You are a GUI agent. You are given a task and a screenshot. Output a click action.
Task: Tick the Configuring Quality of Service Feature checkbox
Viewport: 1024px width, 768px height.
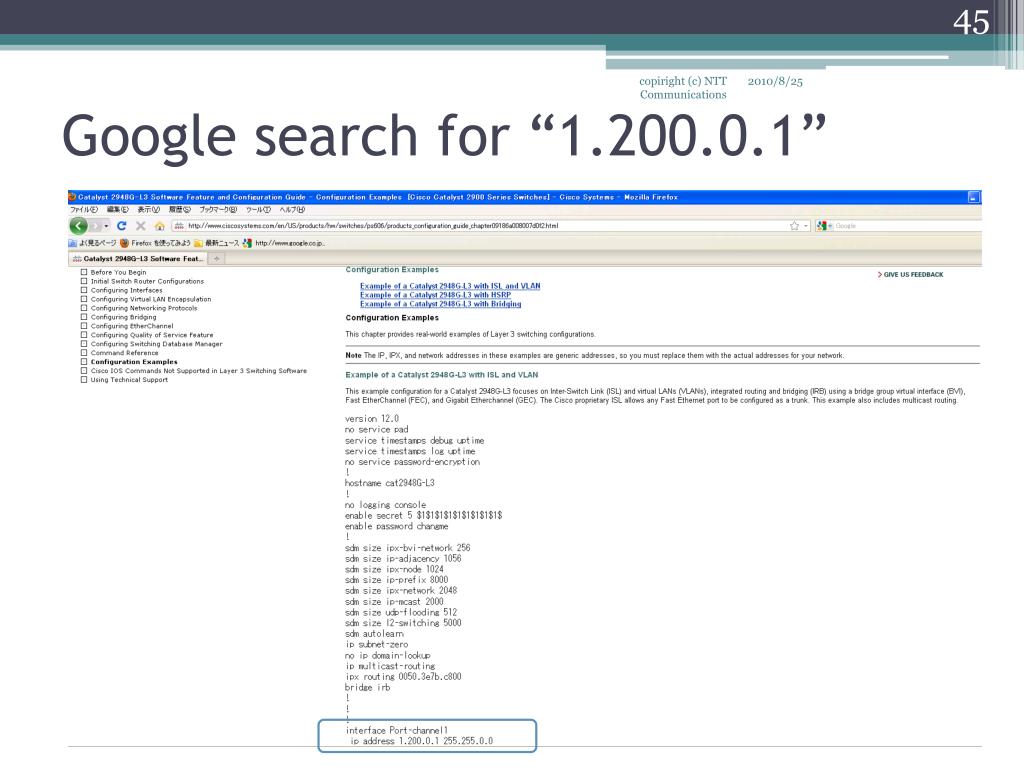click(x=84, y=335)
